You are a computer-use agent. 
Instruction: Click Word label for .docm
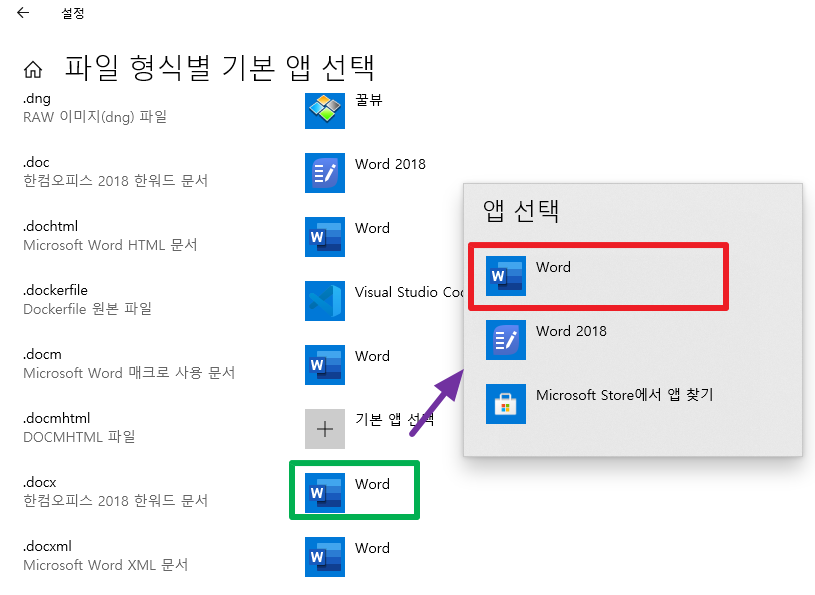pos(372,356)
